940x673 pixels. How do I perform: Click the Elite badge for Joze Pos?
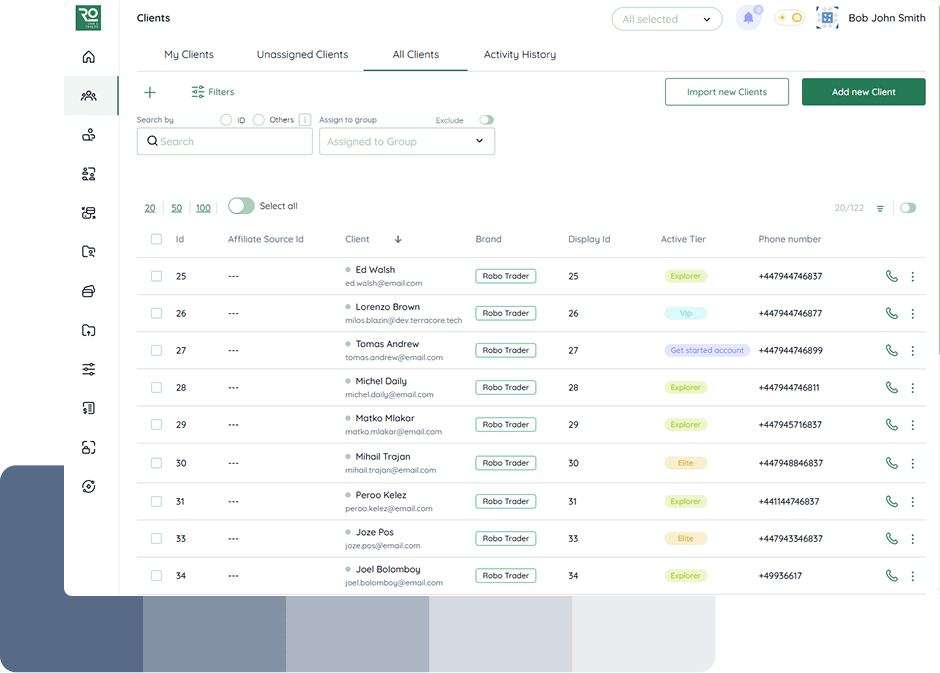click(x=686, y=539)
